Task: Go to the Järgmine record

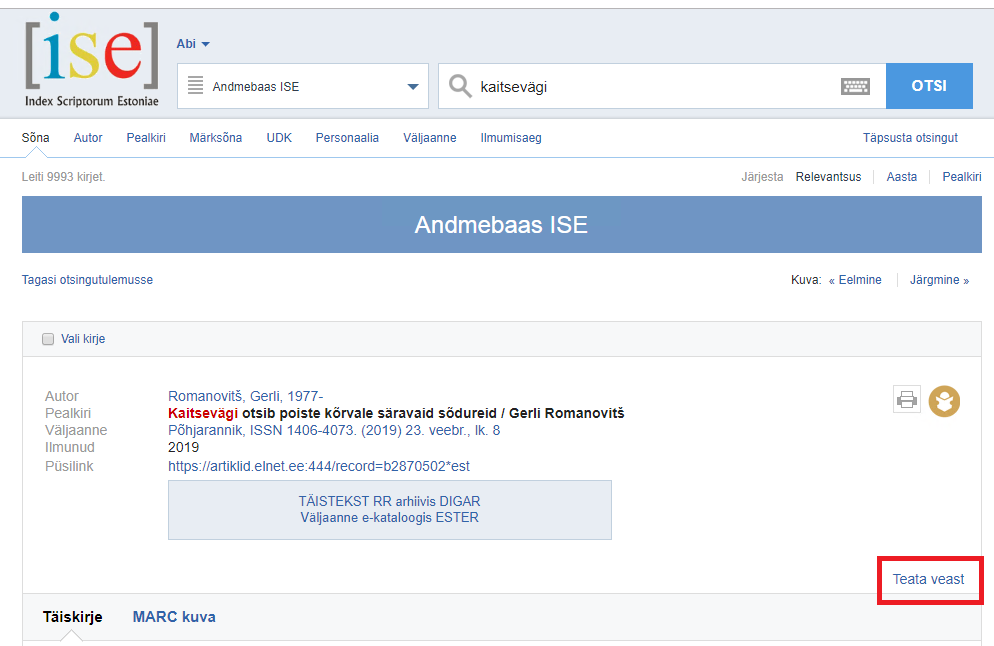Action: coord(939,280)
